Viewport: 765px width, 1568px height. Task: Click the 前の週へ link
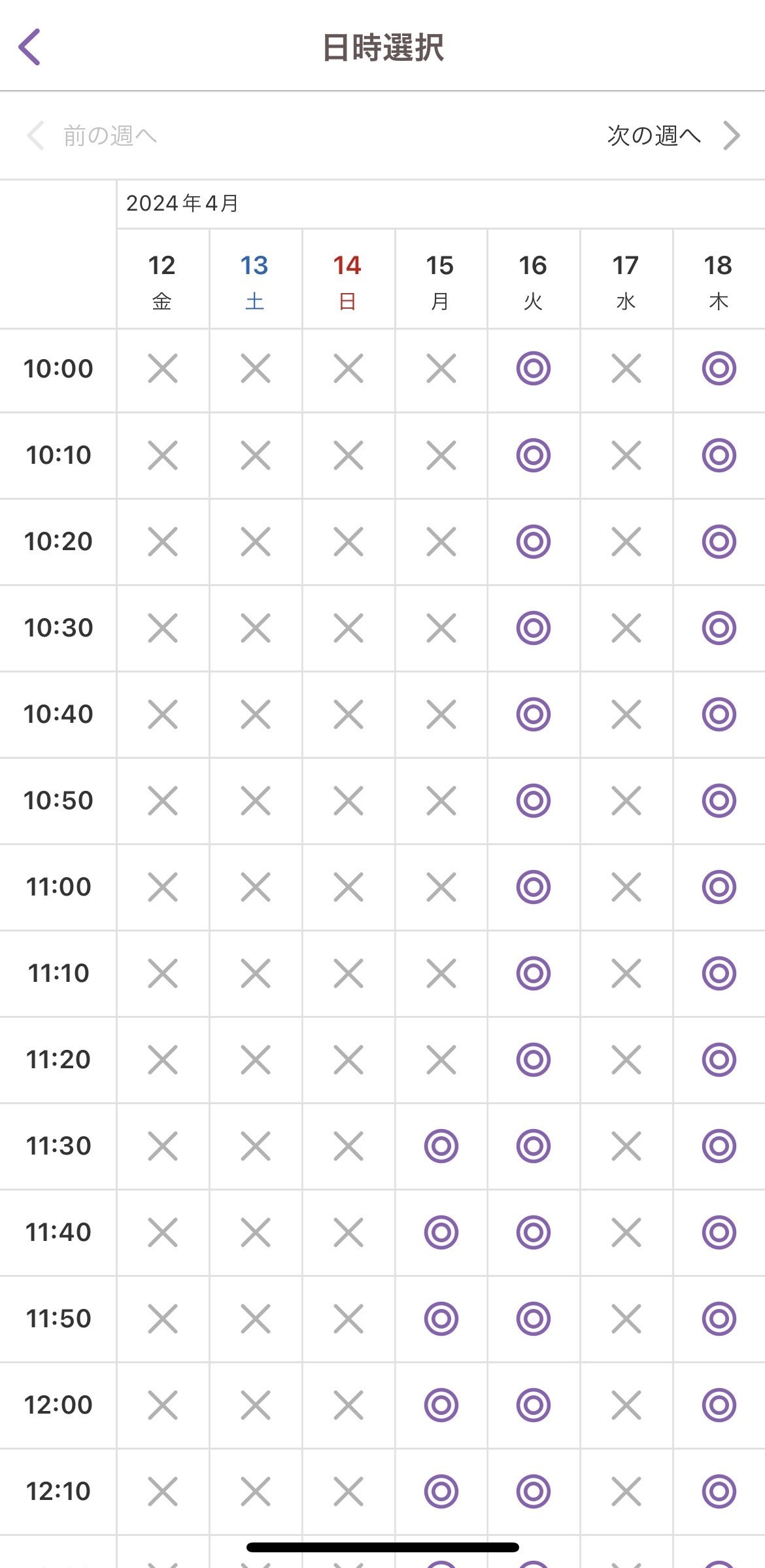pyautogui.click(x=110, y=135)
